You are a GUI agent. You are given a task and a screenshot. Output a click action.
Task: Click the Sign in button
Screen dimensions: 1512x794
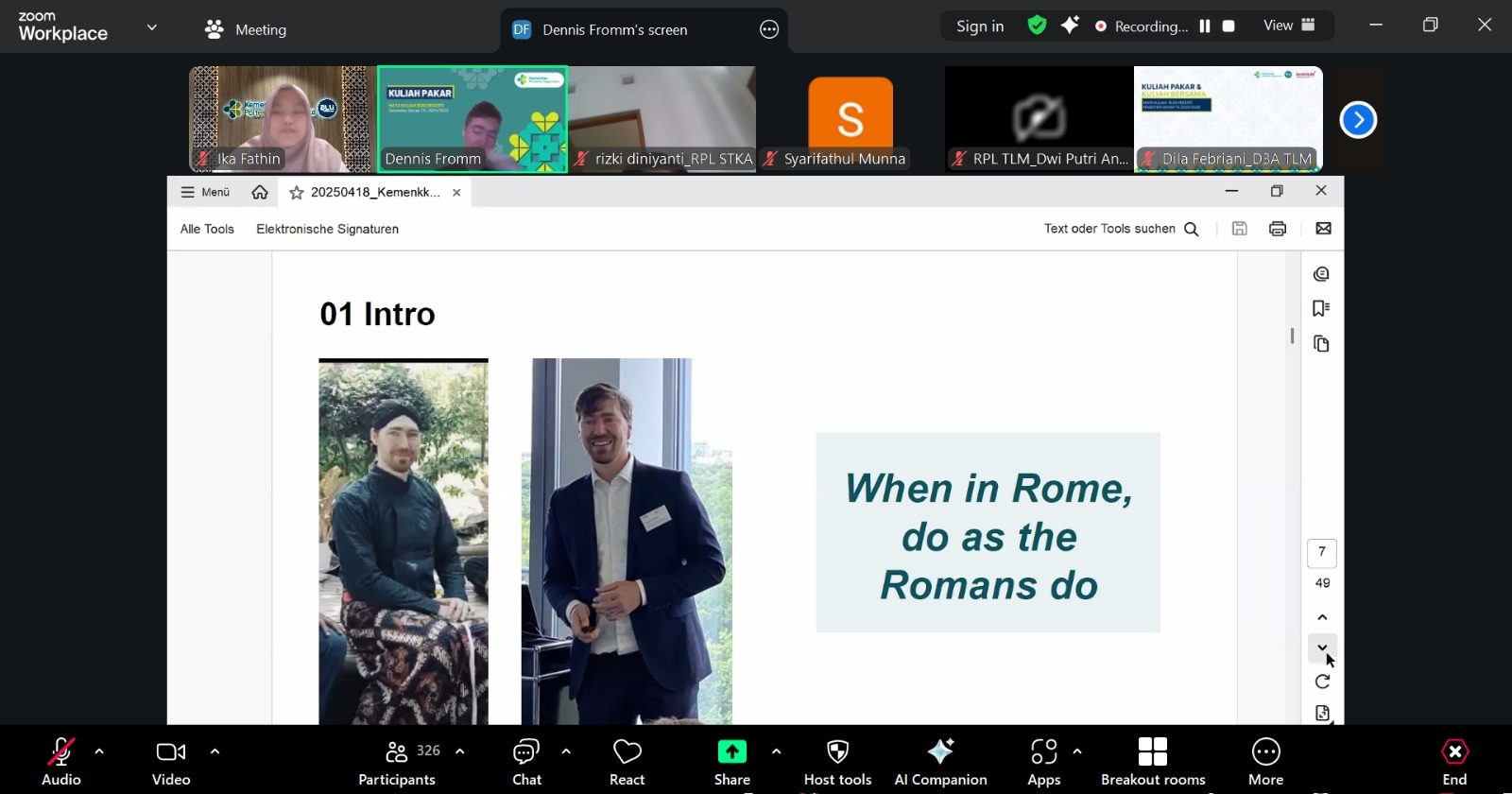[980, 26]
